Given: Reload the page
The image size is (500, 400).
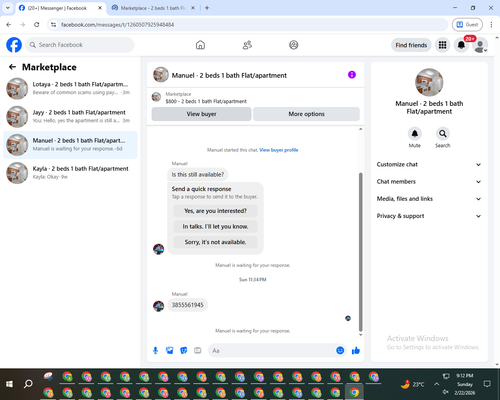Looking at the screenshot, I should (37, 24).
